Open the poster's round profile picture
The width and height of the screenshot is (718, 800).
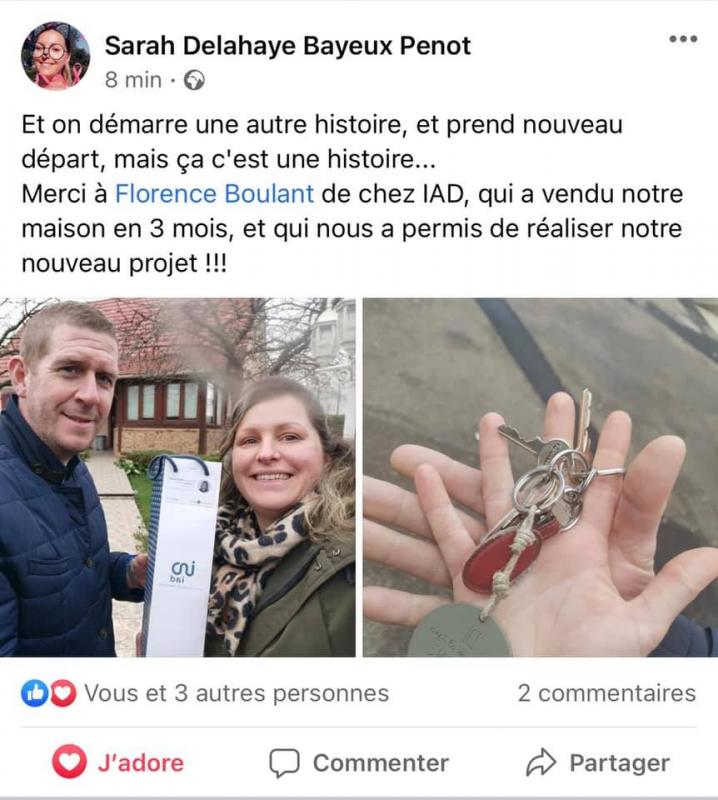[55, 56]
